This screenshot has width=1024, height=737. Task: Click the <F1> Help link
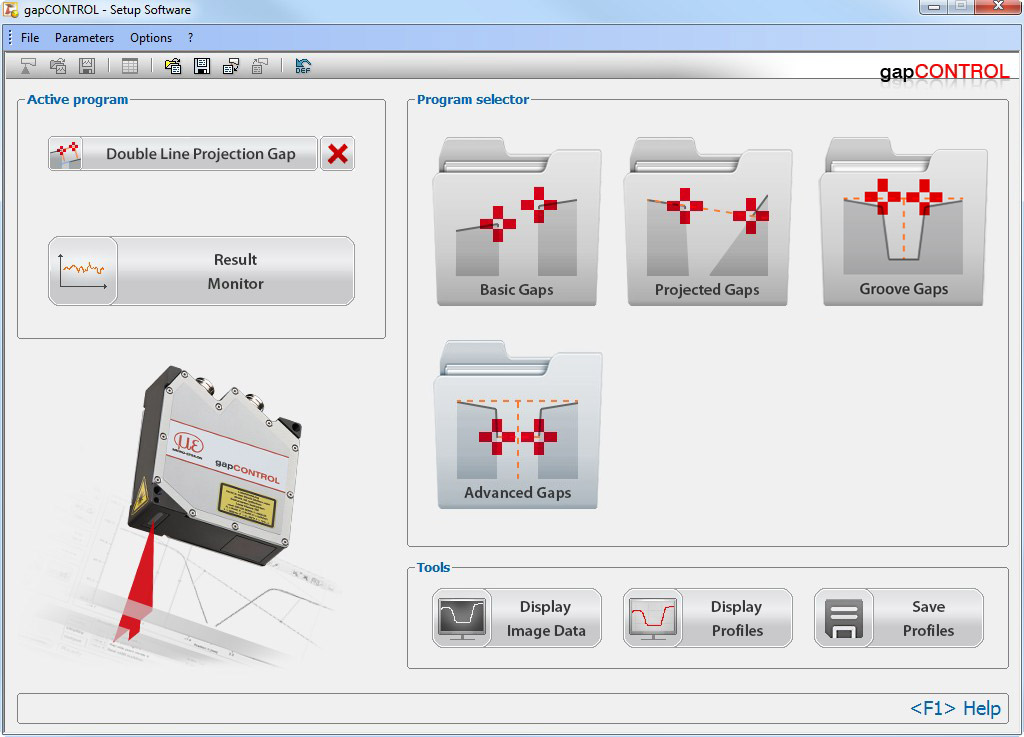tap(955, 708)
